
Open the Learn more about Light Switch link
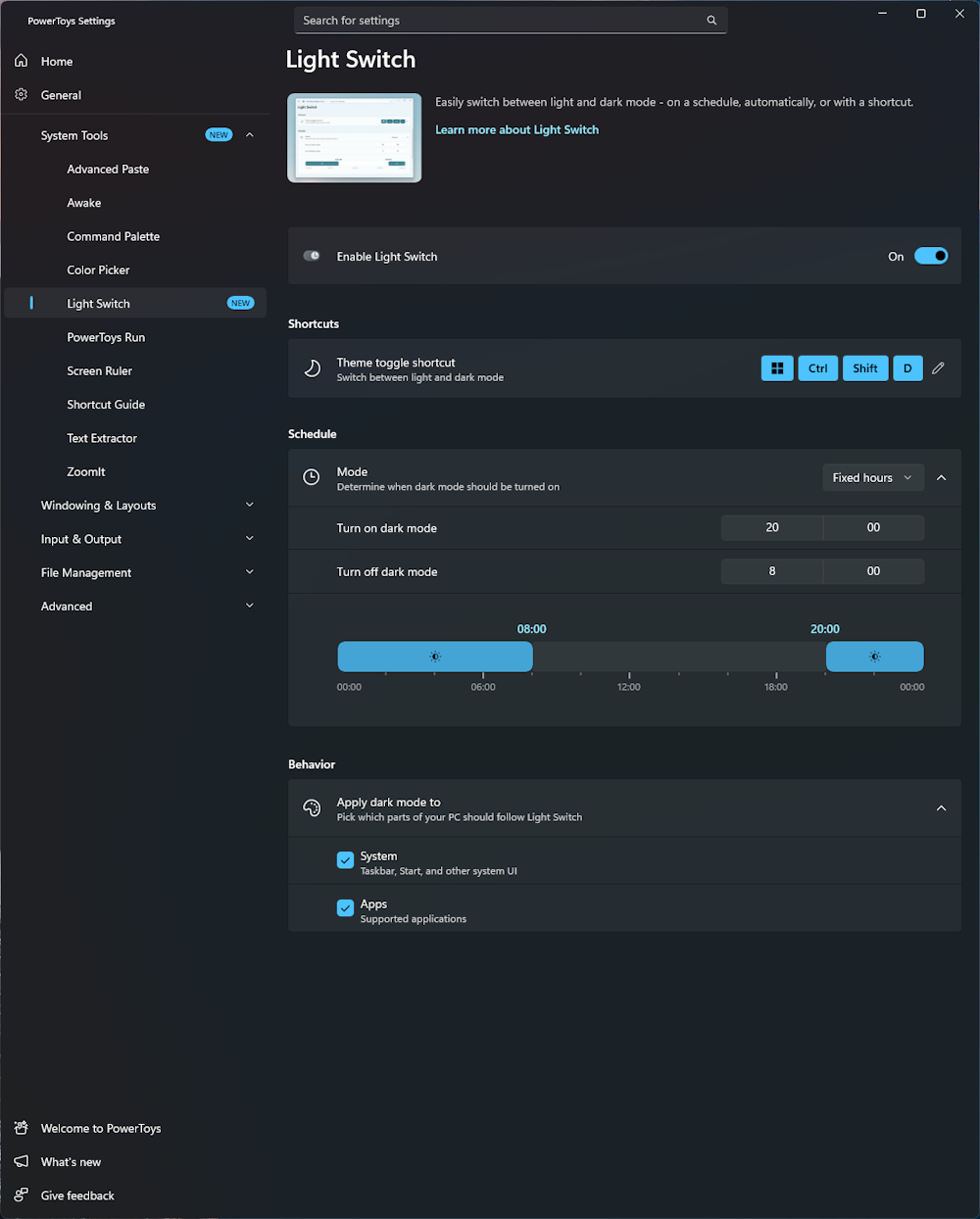point(516,129)
